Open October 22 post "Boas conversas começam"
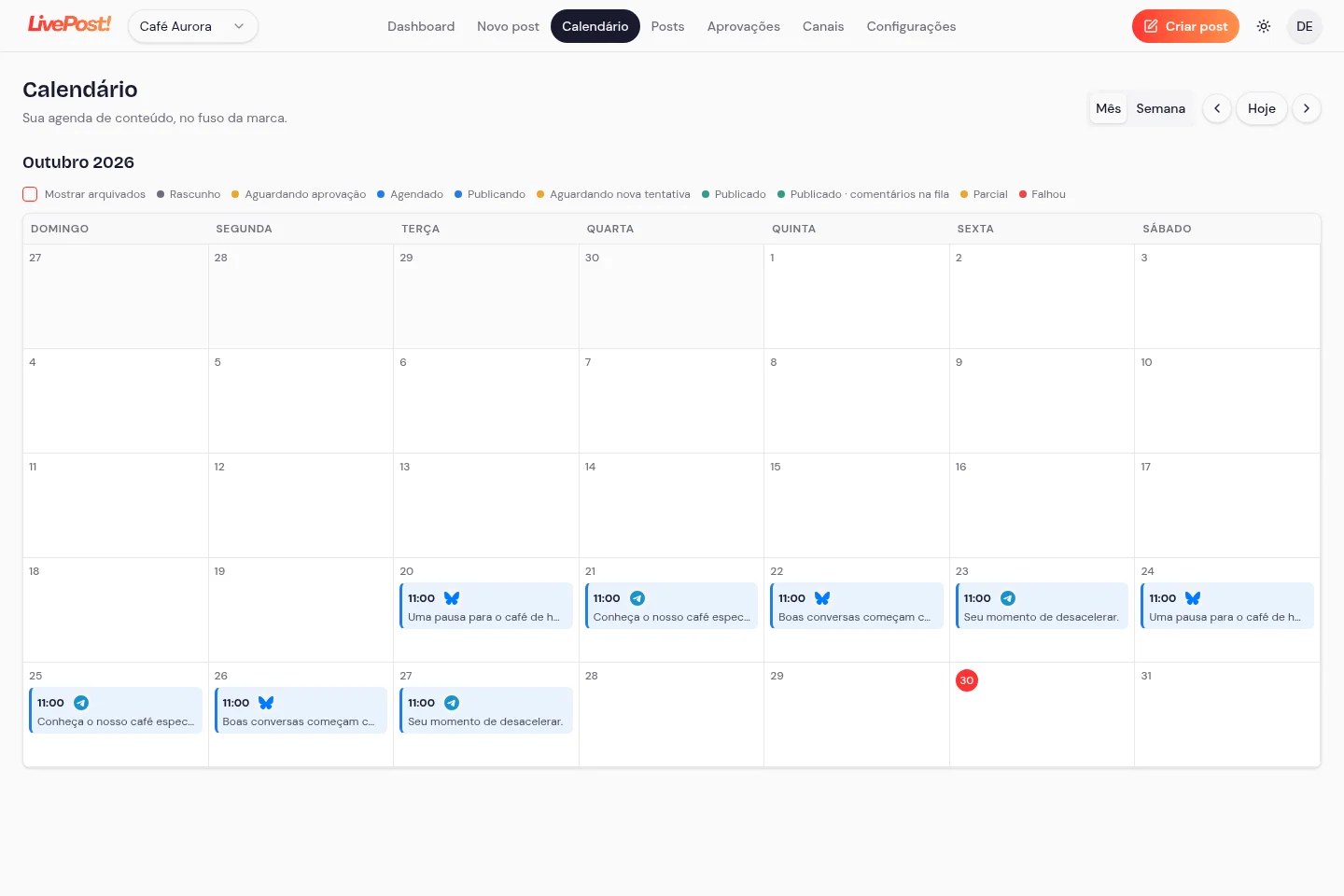Screen dimensions: 1344x896 click(x=857, y=606)
